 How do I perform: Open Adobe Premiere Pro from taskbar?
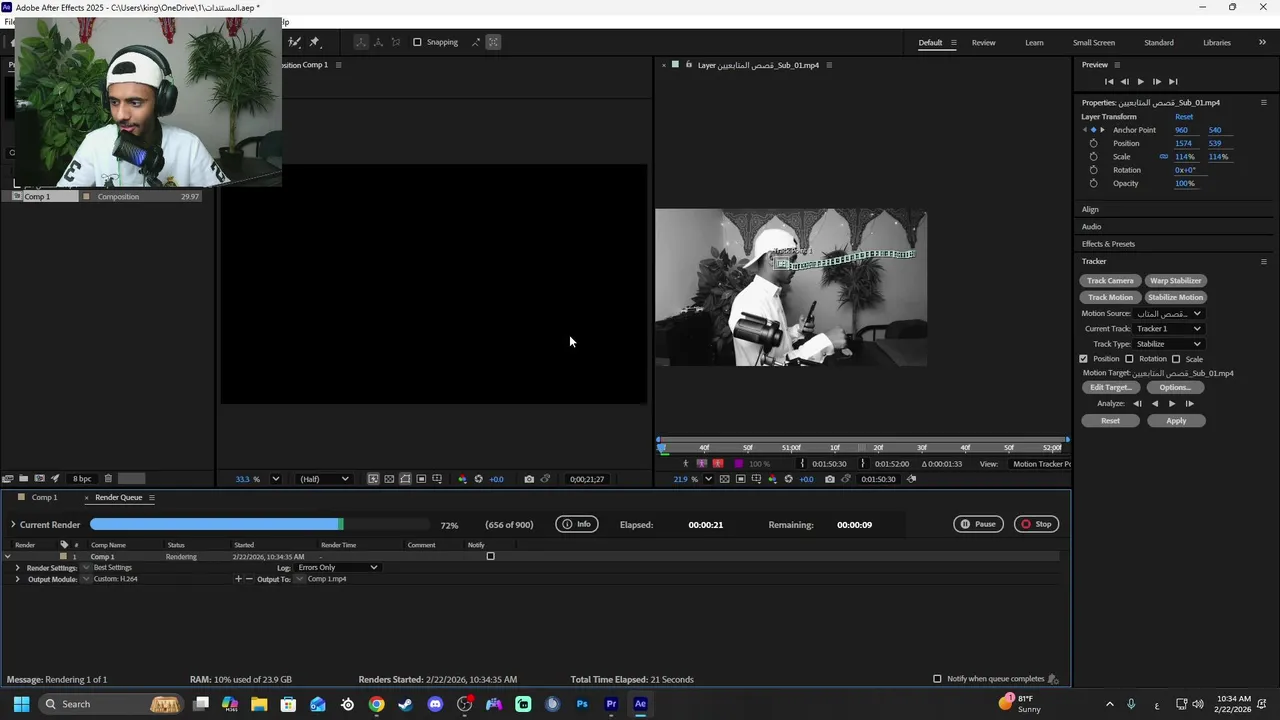[x=611, y=704]
